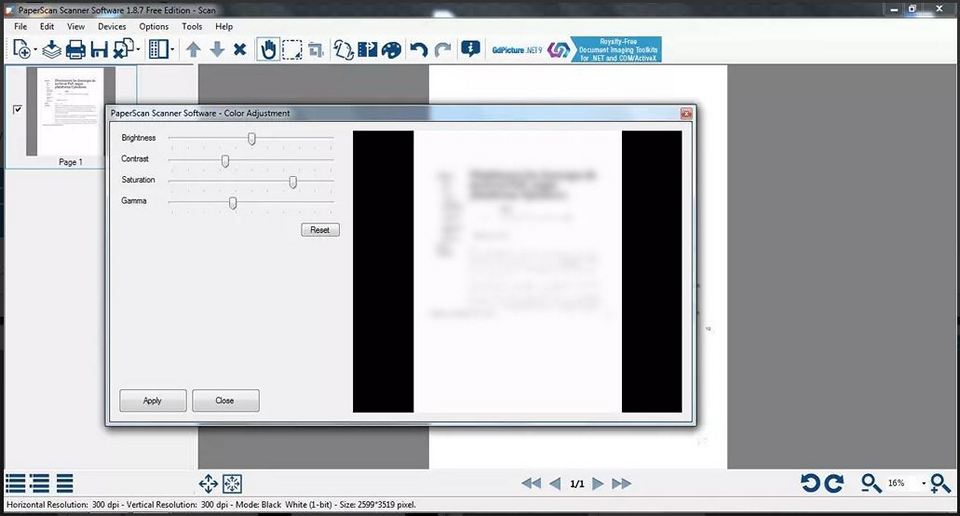This screenshot has width=960, height=516.
Task: Expand dropdown arrow beside new page icon
Action: point(35,50)
